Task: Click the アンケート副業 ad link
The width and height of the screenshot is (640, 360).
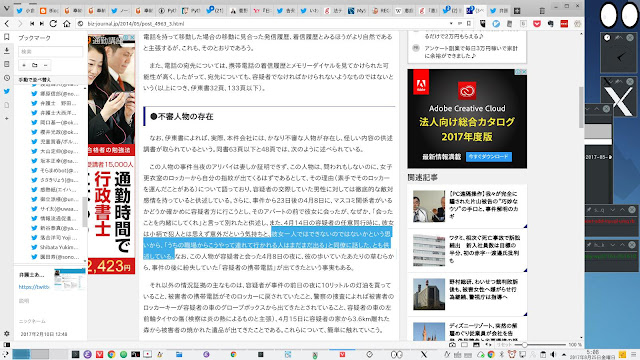Action: point(471,52)
